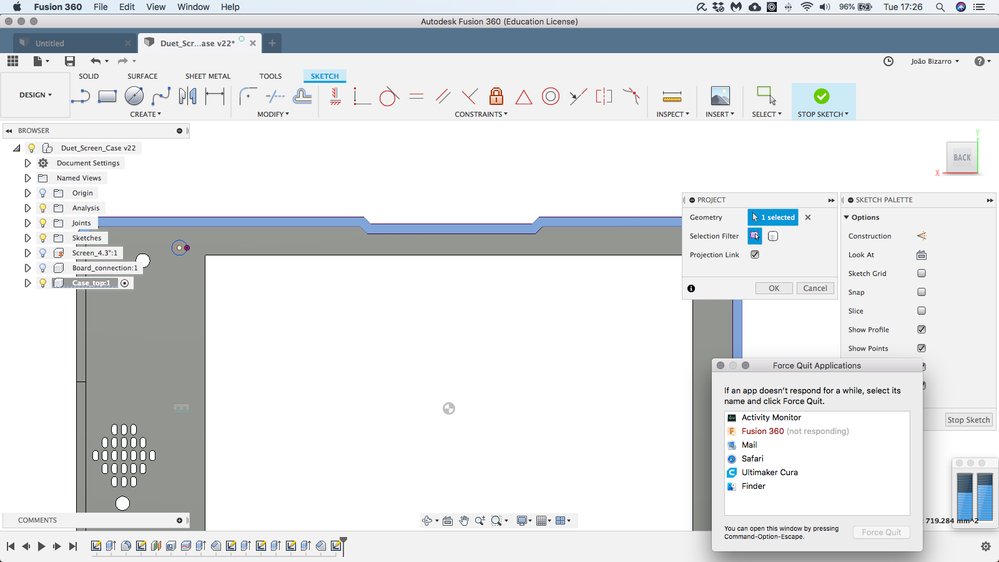999x562 pixels.
Task: Click the Wi-Fi icon in menu bar
Action: 807,7
